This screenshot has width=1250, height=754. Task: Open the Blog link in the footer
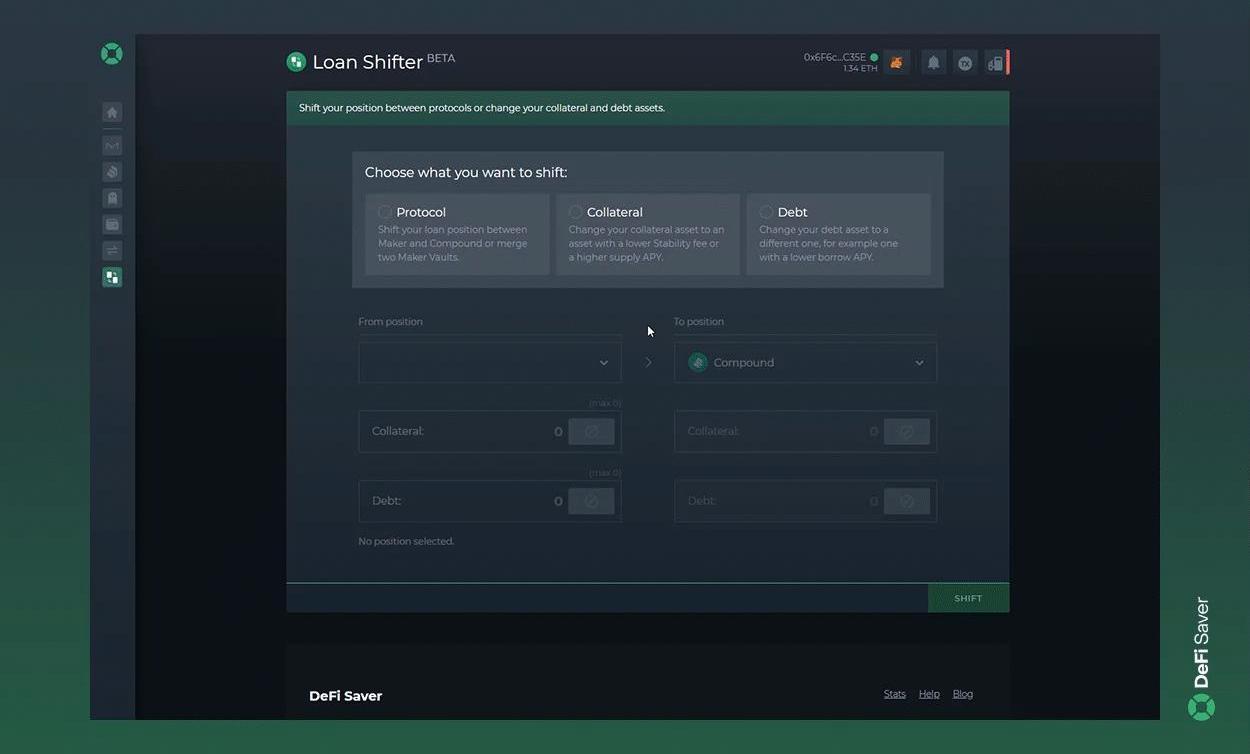962,694
